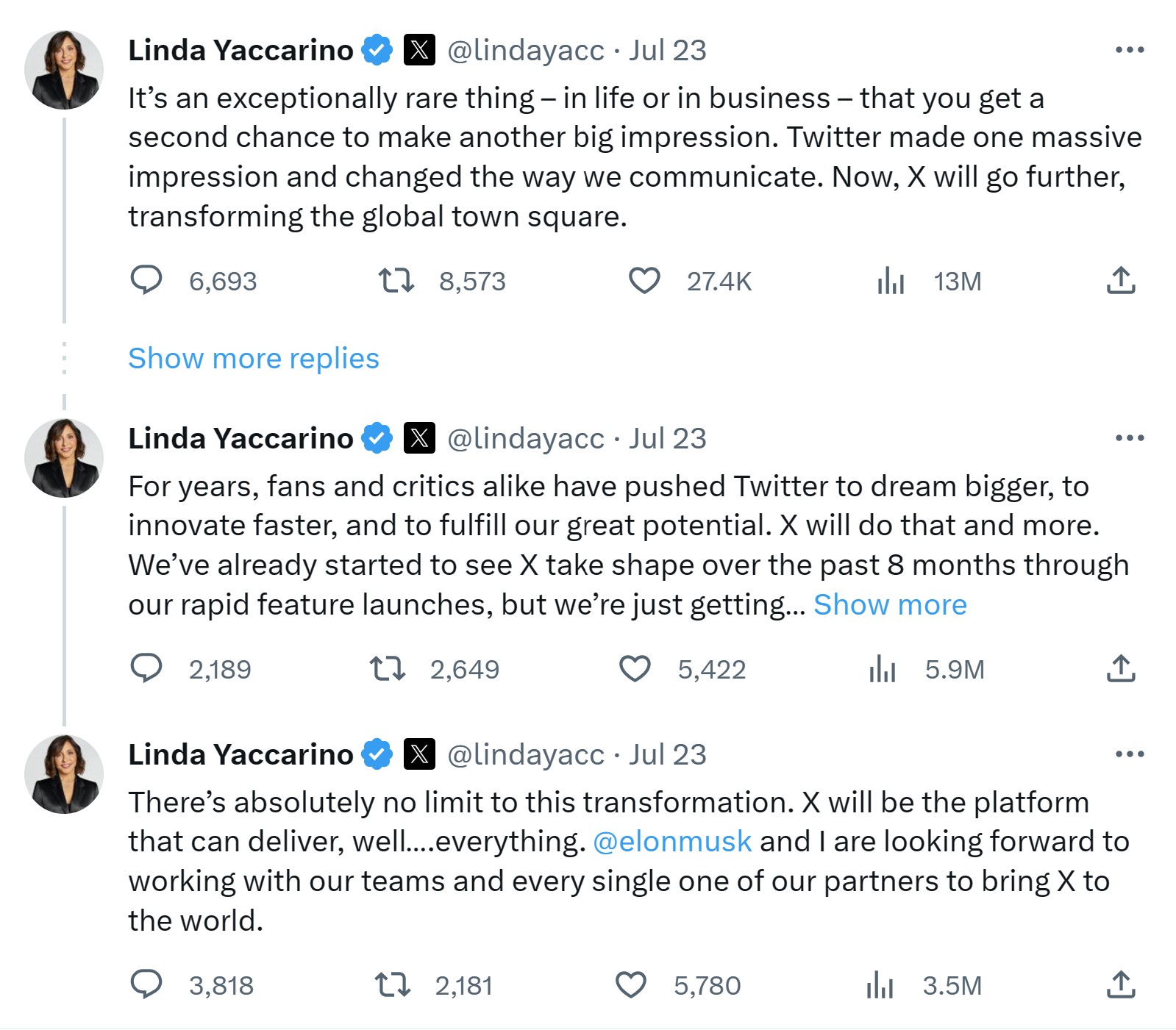Screen dimensions: 1176x1030
Task: Like the tweet with 5,780 likes
Action: coord(630,985)
